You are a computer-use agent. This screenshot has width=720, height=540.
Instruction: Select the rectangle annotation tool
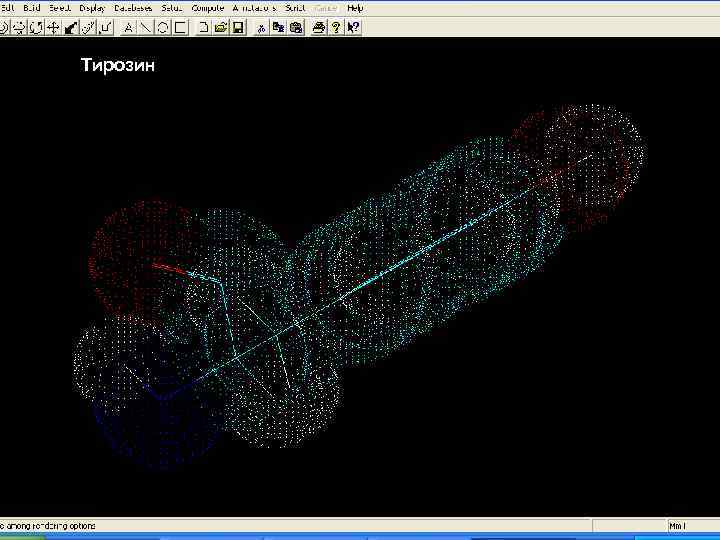(180, 28)
